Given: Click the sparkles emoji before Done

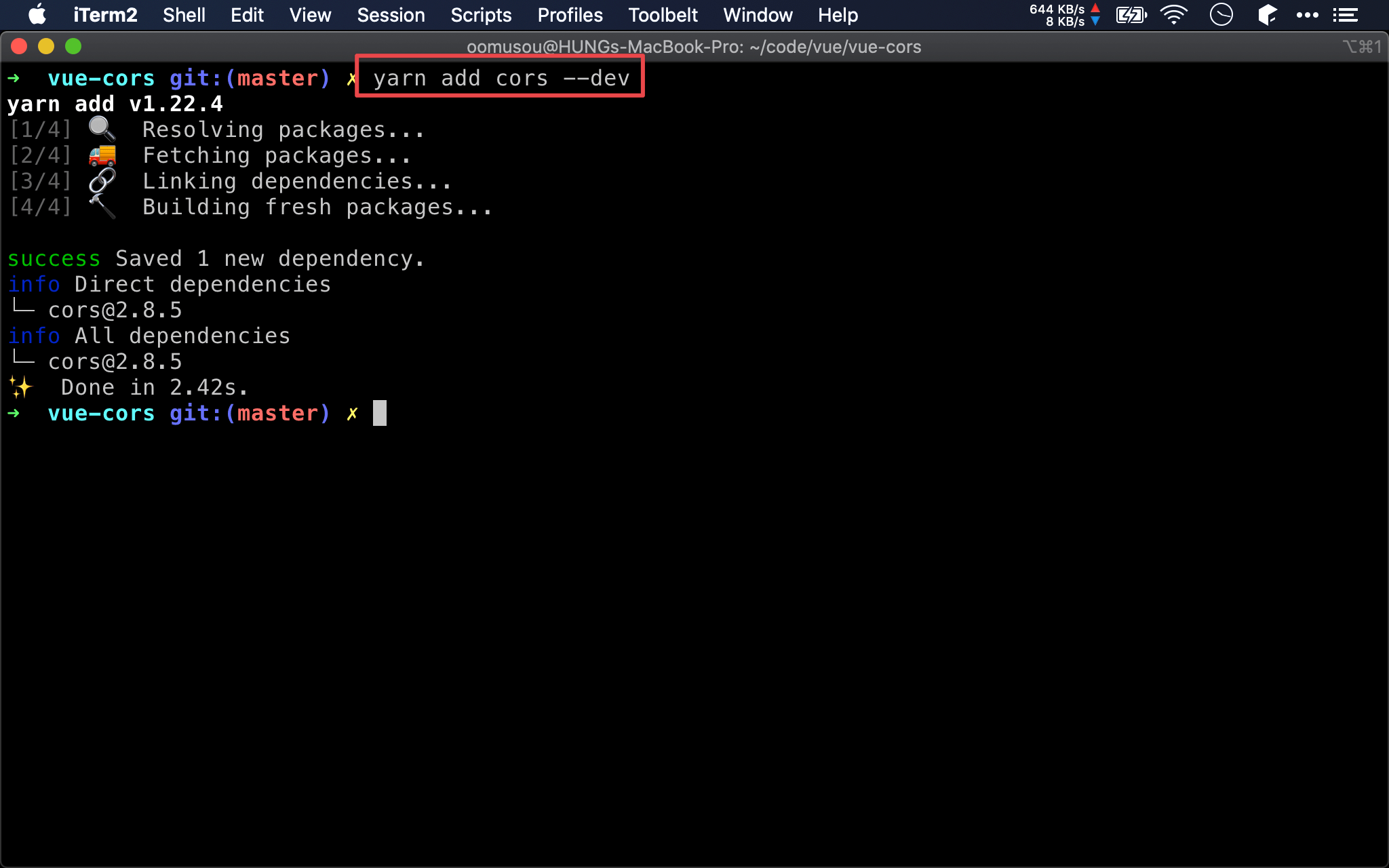Looking at the screenshot, I should pos(21,387).
